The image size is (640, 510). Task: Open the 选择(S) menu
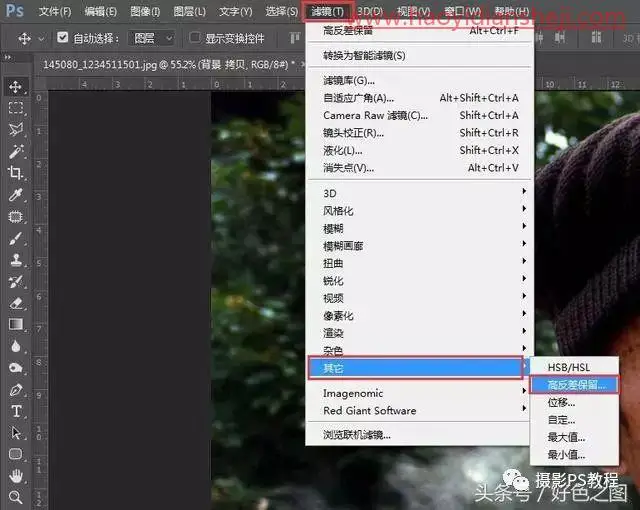[x=282, y=11]
